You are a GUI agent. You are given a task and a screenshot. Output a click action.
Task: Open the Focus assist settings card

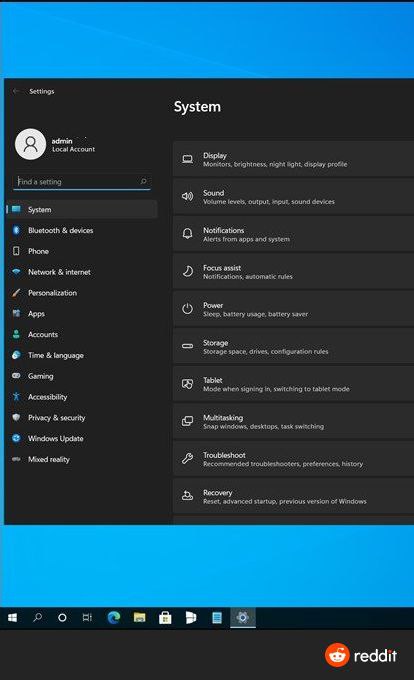[x=293, y=271]
